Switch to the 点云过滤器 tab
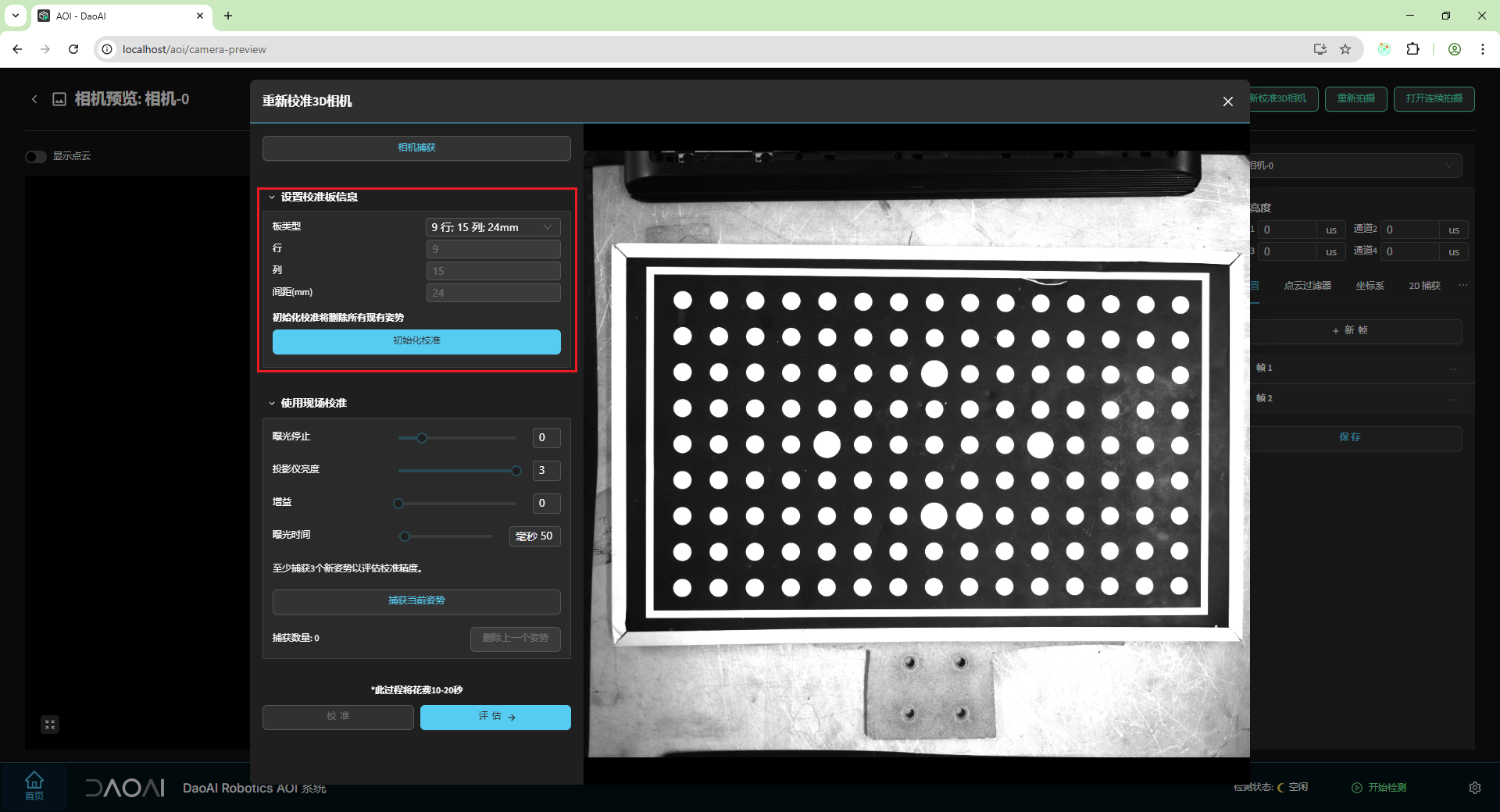The width and height of the screenshot is (1500, 812). point(1308,286)
